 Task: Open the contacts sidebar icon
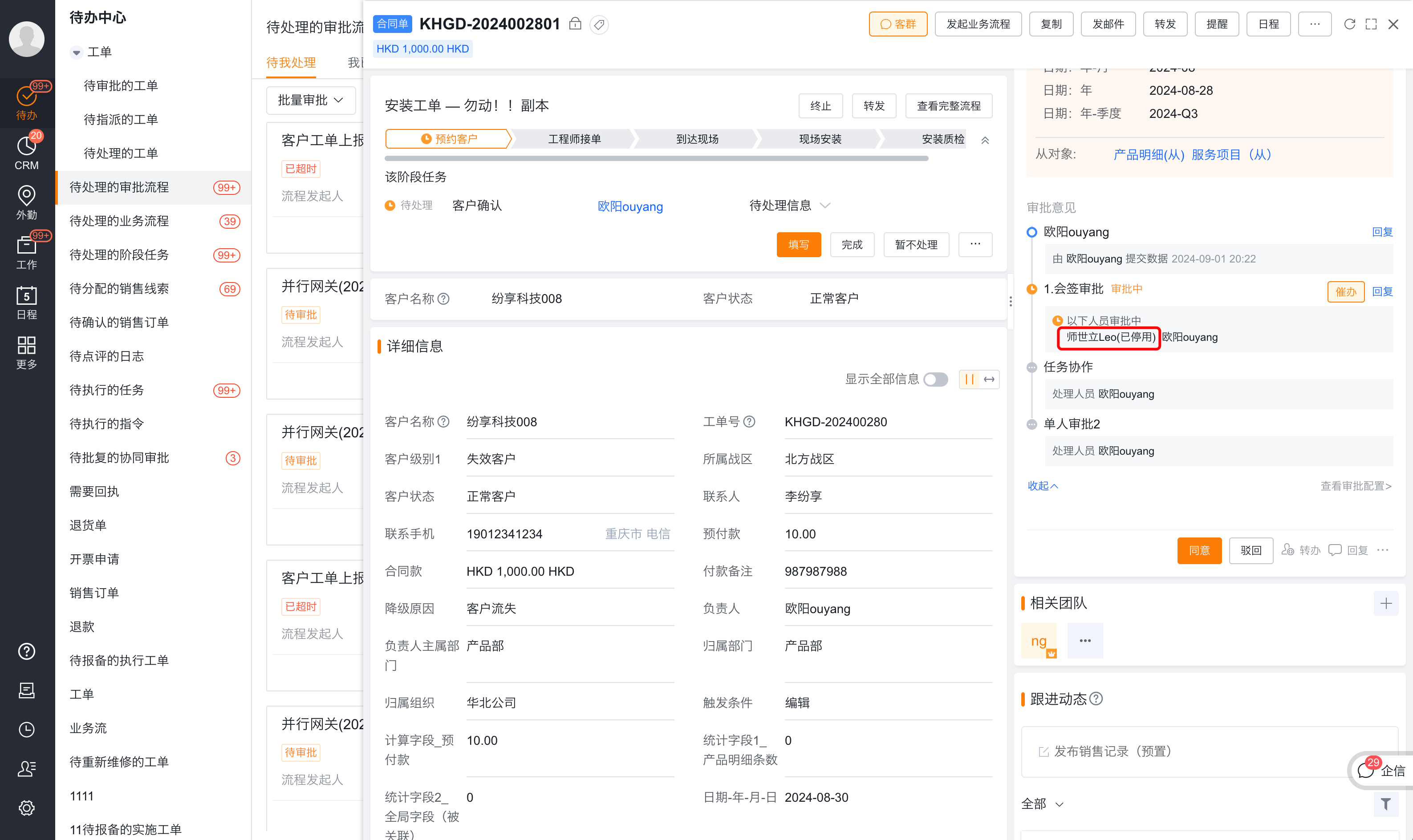27,768
